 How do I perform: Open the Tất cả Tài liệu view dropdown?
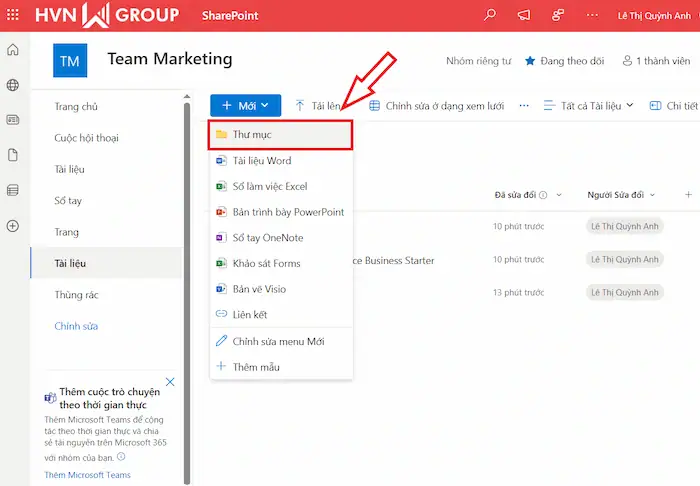click(589, 105)
